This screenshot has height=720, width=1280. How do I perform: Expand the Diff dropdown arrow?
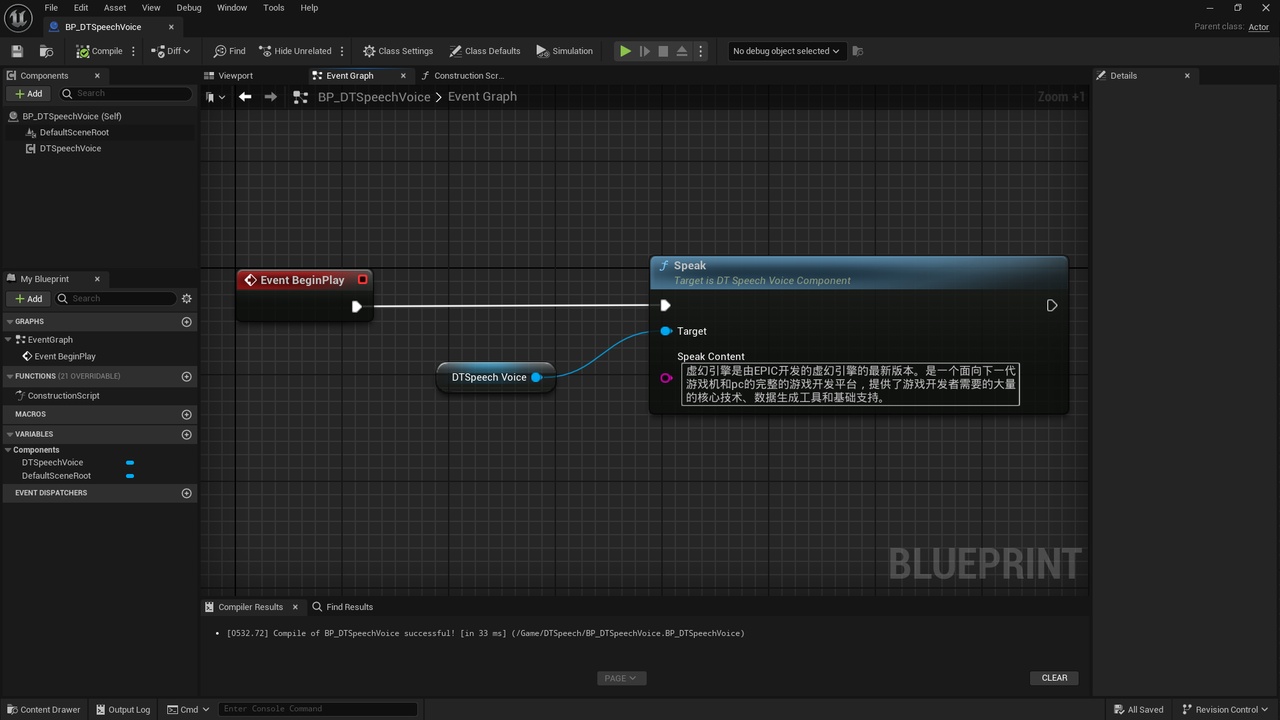186,51
